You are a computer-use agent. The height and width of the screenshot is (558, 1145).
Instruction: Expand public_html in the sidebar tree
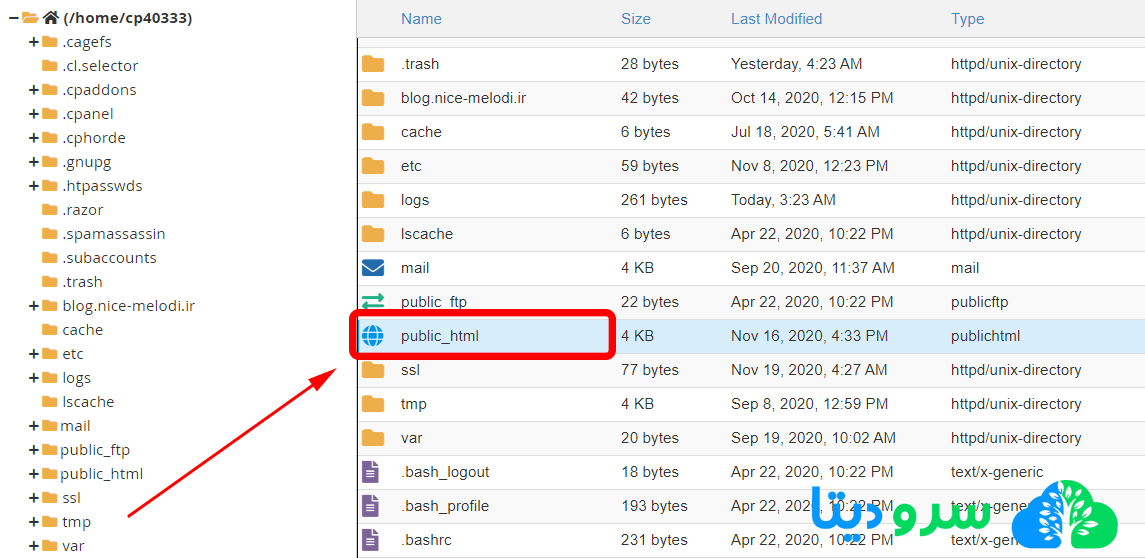[34, 474]
